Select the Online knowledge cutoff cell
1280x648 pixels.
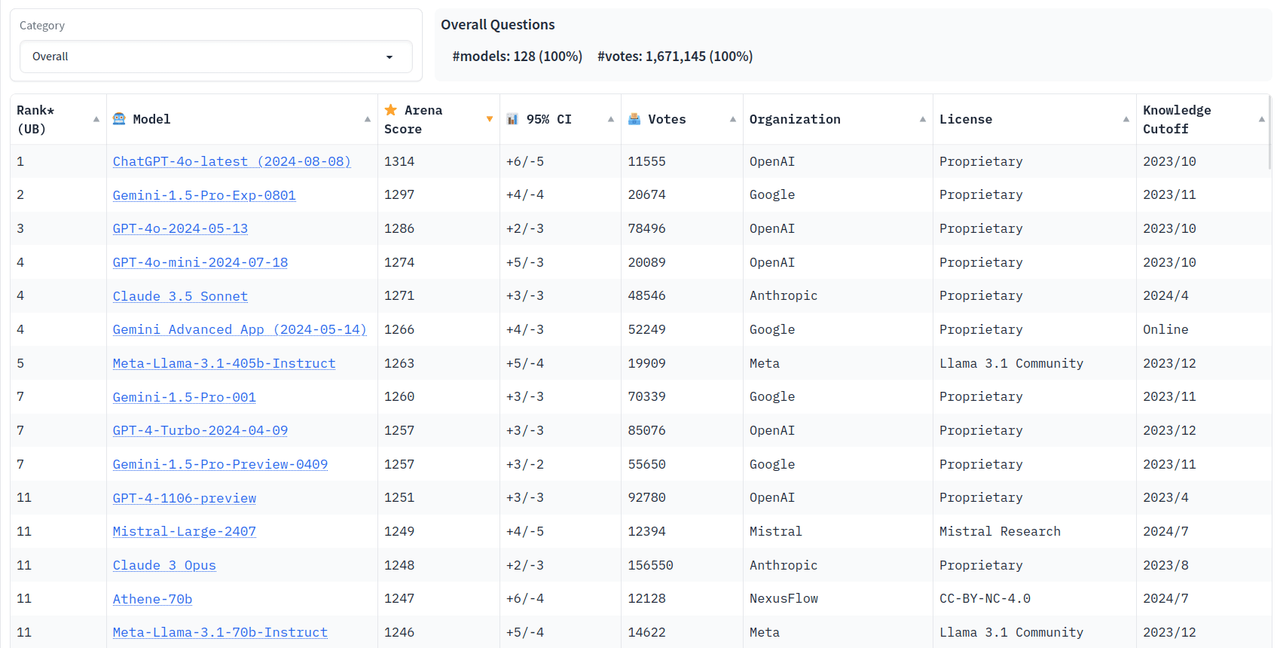[1166, 329]
